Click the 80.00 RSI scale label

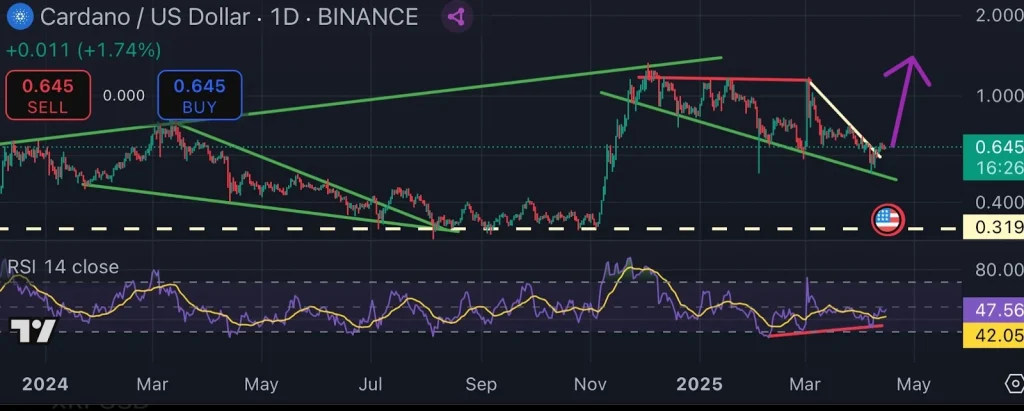(x=999, y=269)
